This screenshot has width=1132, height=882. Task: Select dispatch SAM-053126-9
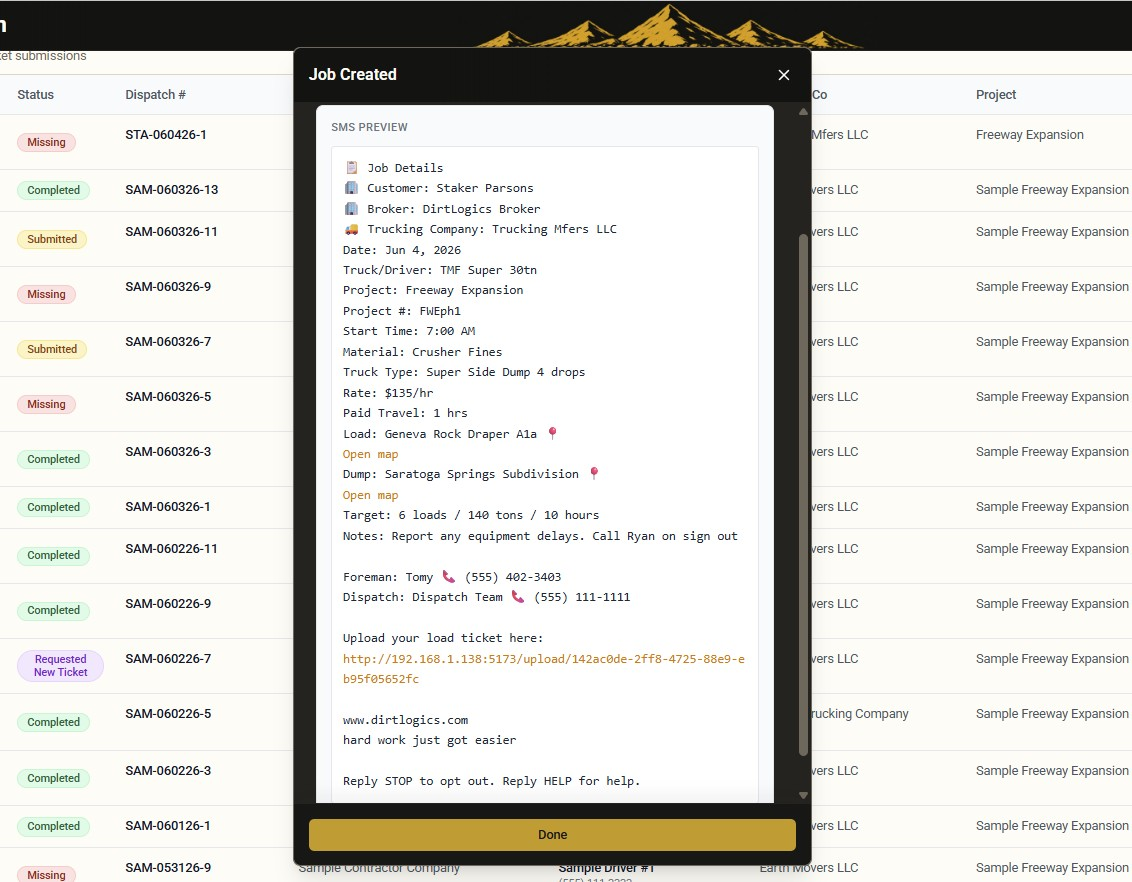click(168, 868)
